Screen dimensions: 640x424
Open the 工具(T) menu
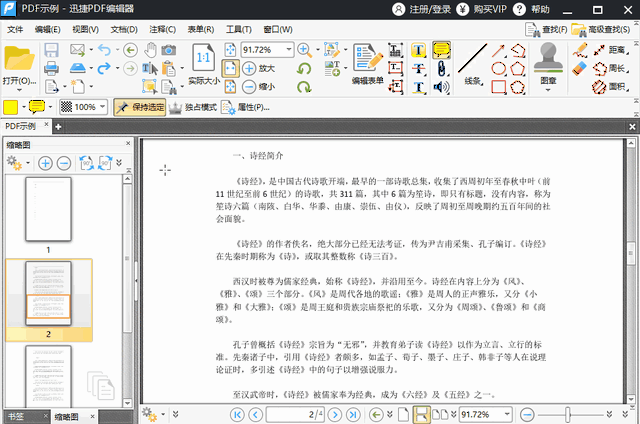pyautogui.click(x=239, y=29)
